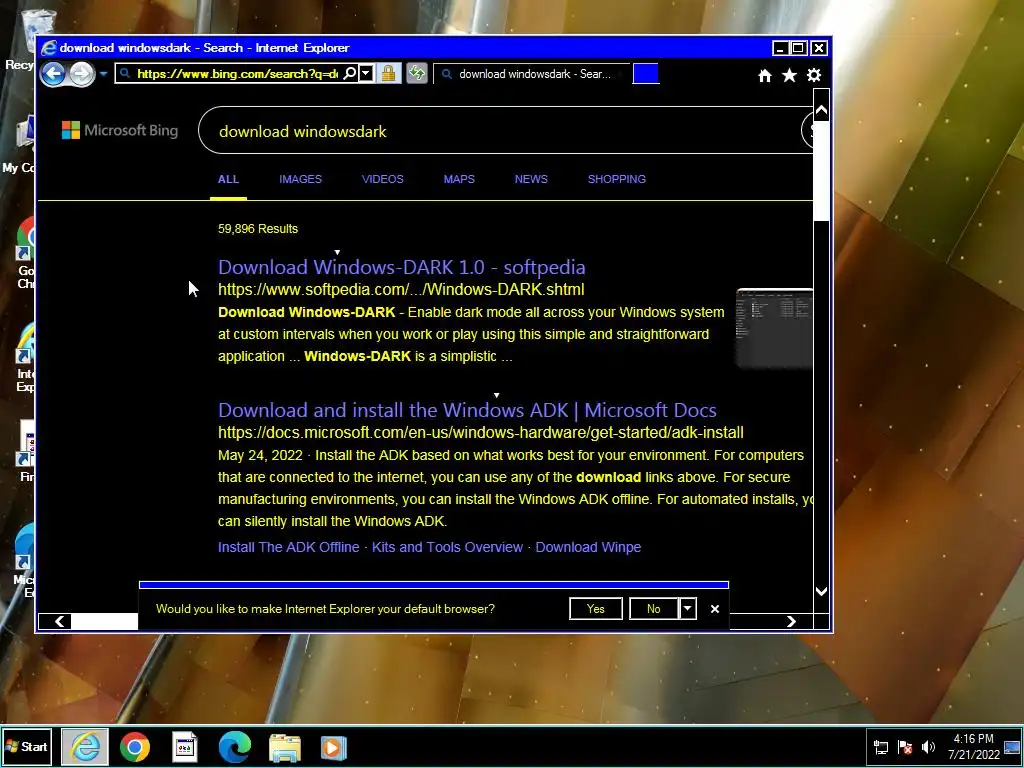Screen dimensions: 1024x768
Task: Click the Show desktop button in tray corner
Action: (x=1013, y=747)
